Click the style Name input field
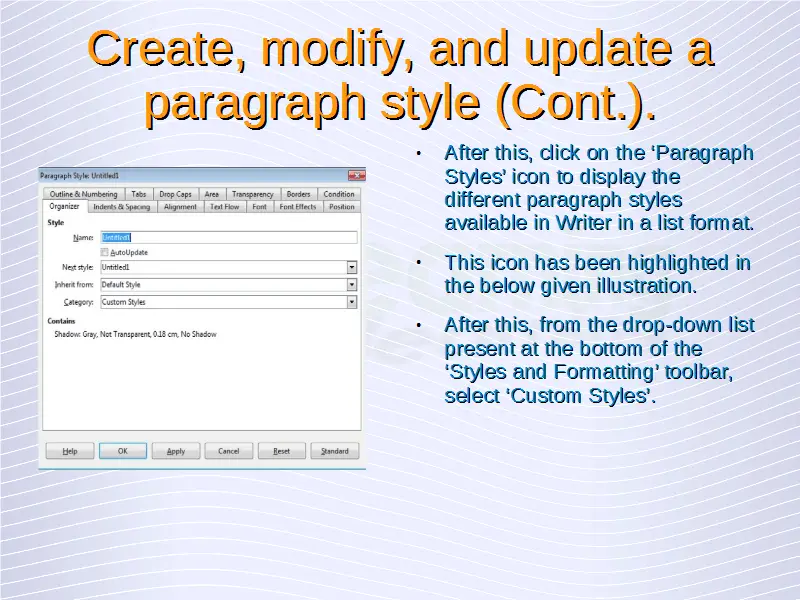This screenshot has width=800, height=600. coord(228,238)
